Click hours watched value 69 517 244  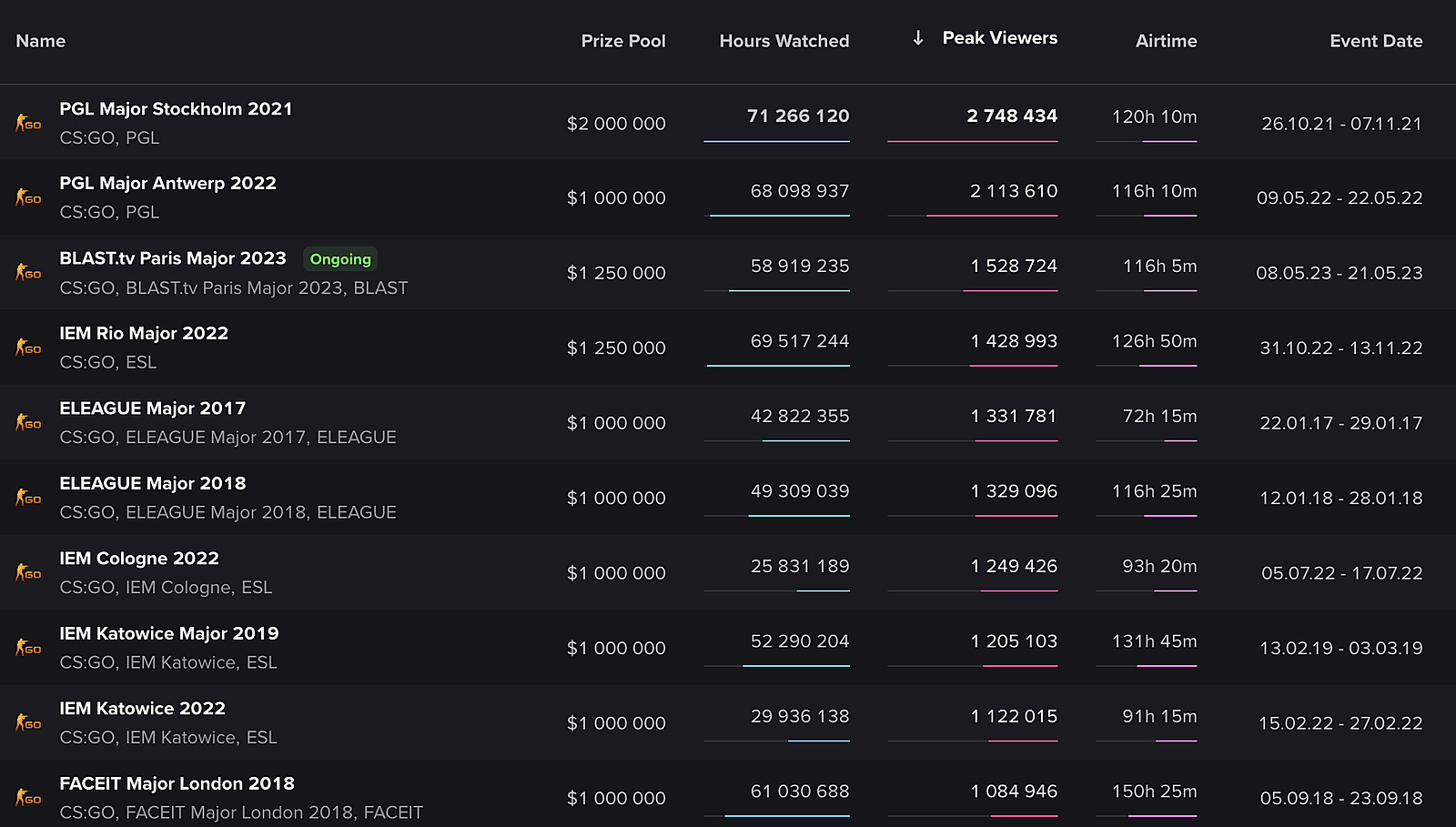[800, 341]
